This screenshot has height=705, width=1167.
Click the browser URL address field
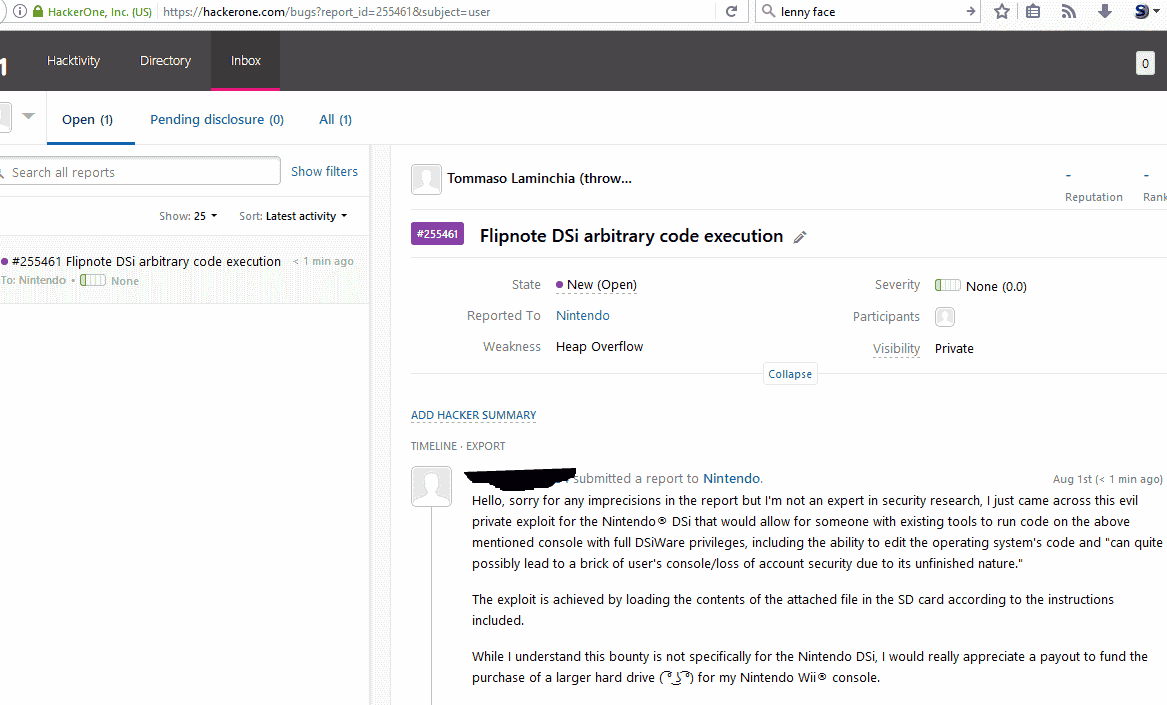pos(438,11)
